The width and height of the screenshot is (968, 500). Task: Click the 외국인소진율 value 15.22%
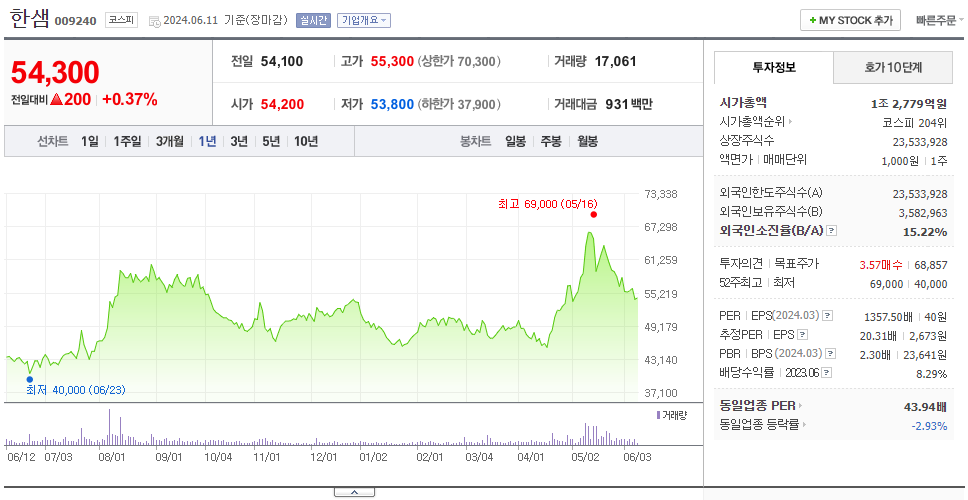pos(927,231)
